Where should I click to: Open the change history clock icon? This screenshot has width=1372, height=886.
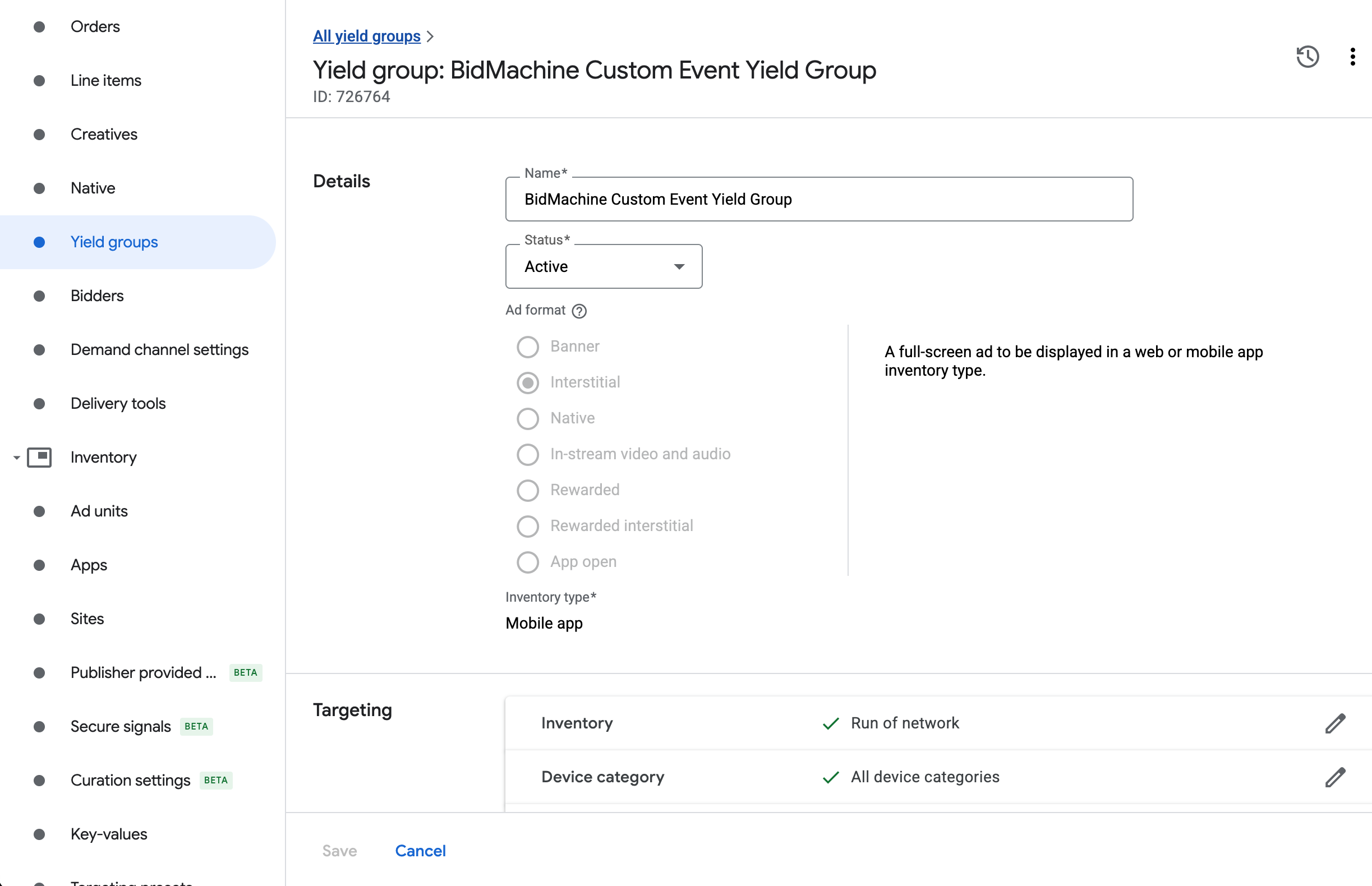(x=1307, y=57)
